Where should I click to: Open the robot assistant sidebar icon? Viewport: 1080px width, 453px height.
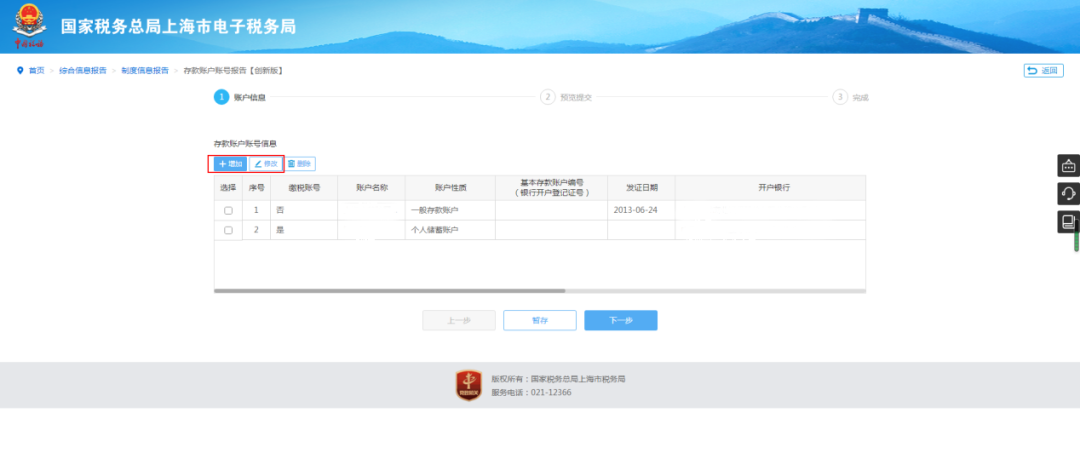tap(1068, 166)
